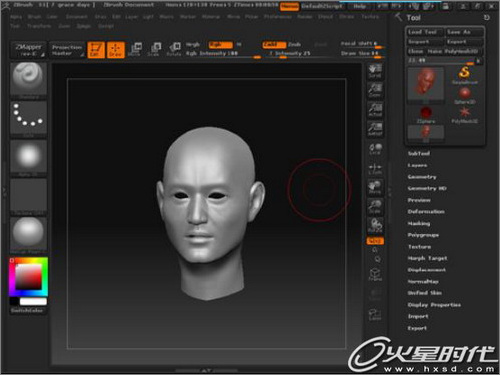500x375 pixels.
Task: Click the Frame icon on right shelf
Action: click(x=375, y=274)
